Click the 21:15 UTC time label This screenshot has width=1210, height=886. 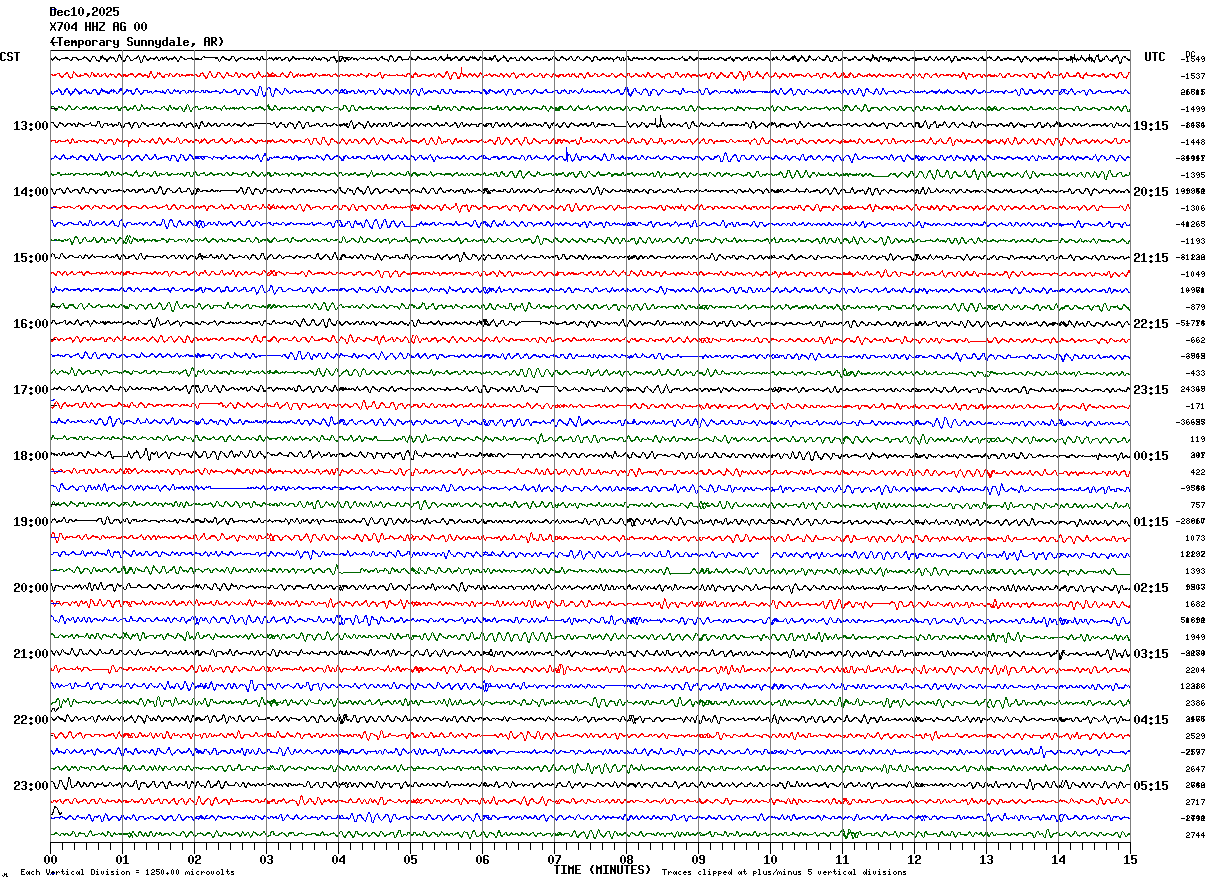[x=1151, y=258]
